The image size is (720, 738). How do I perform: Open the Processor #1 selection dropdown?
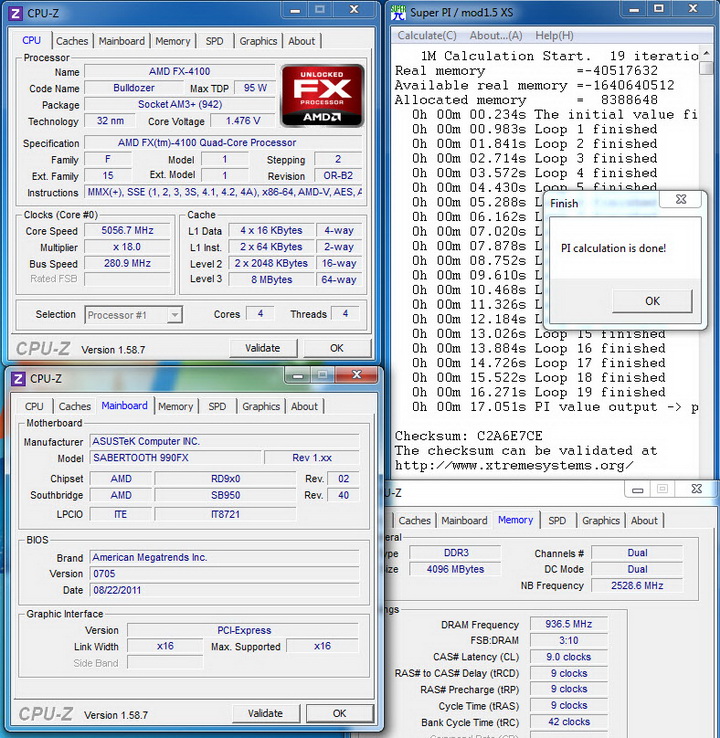click(x=174, y=315)
